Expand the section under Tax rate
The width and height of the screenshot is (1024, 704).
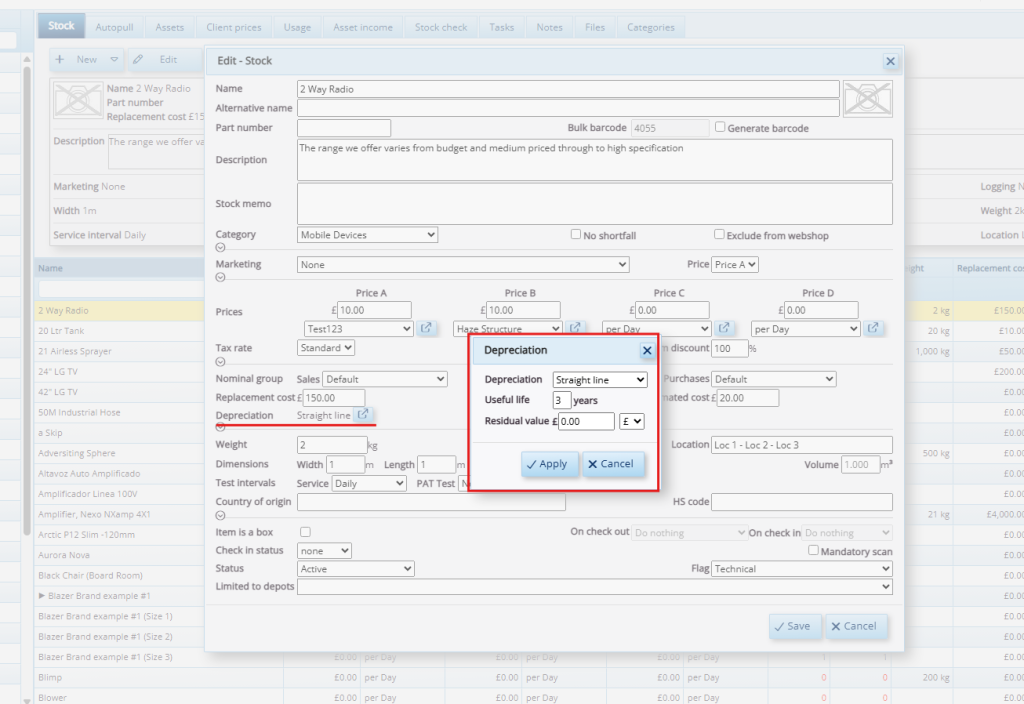coord(220,362)
